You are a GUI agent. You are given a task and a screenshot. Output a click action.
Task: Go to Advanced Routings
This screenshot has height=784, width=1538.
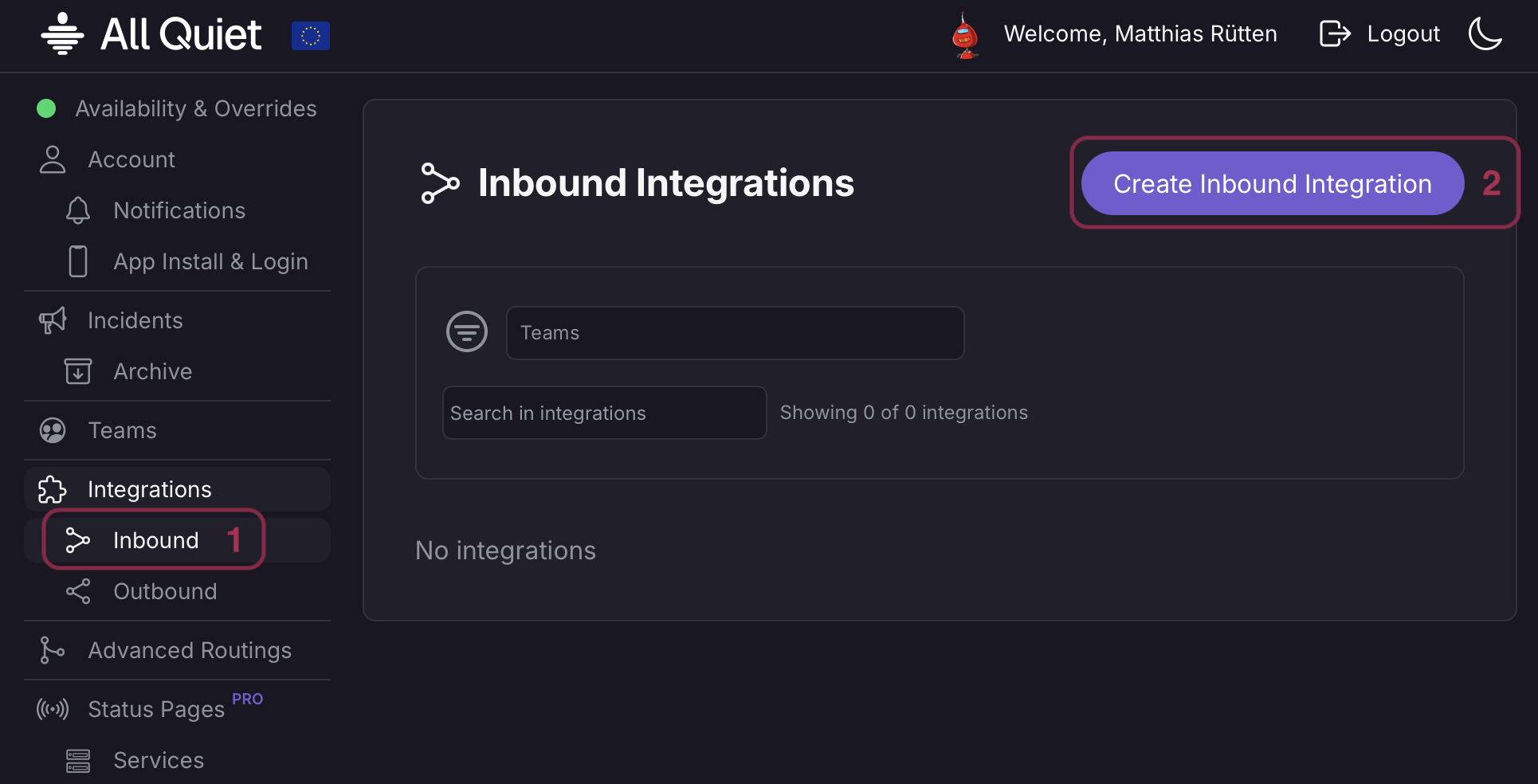coord(189,650)
